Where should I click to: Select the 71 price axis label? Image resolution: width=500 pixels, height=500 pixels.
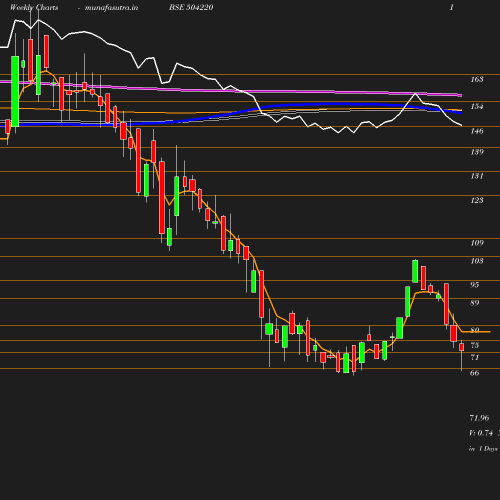[x=475, y=357]
